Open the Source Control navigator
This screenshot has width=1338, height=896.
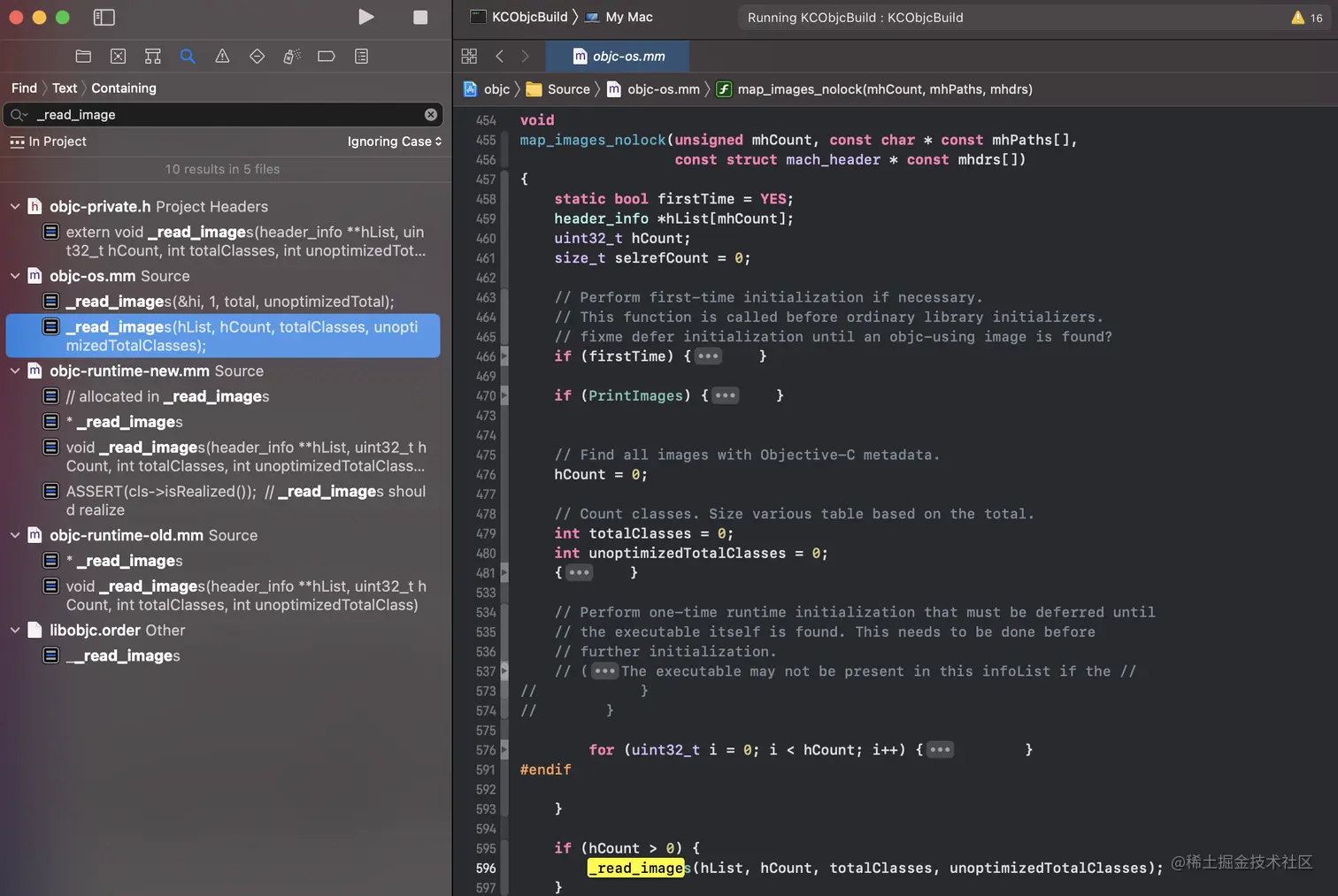[118, 56]
